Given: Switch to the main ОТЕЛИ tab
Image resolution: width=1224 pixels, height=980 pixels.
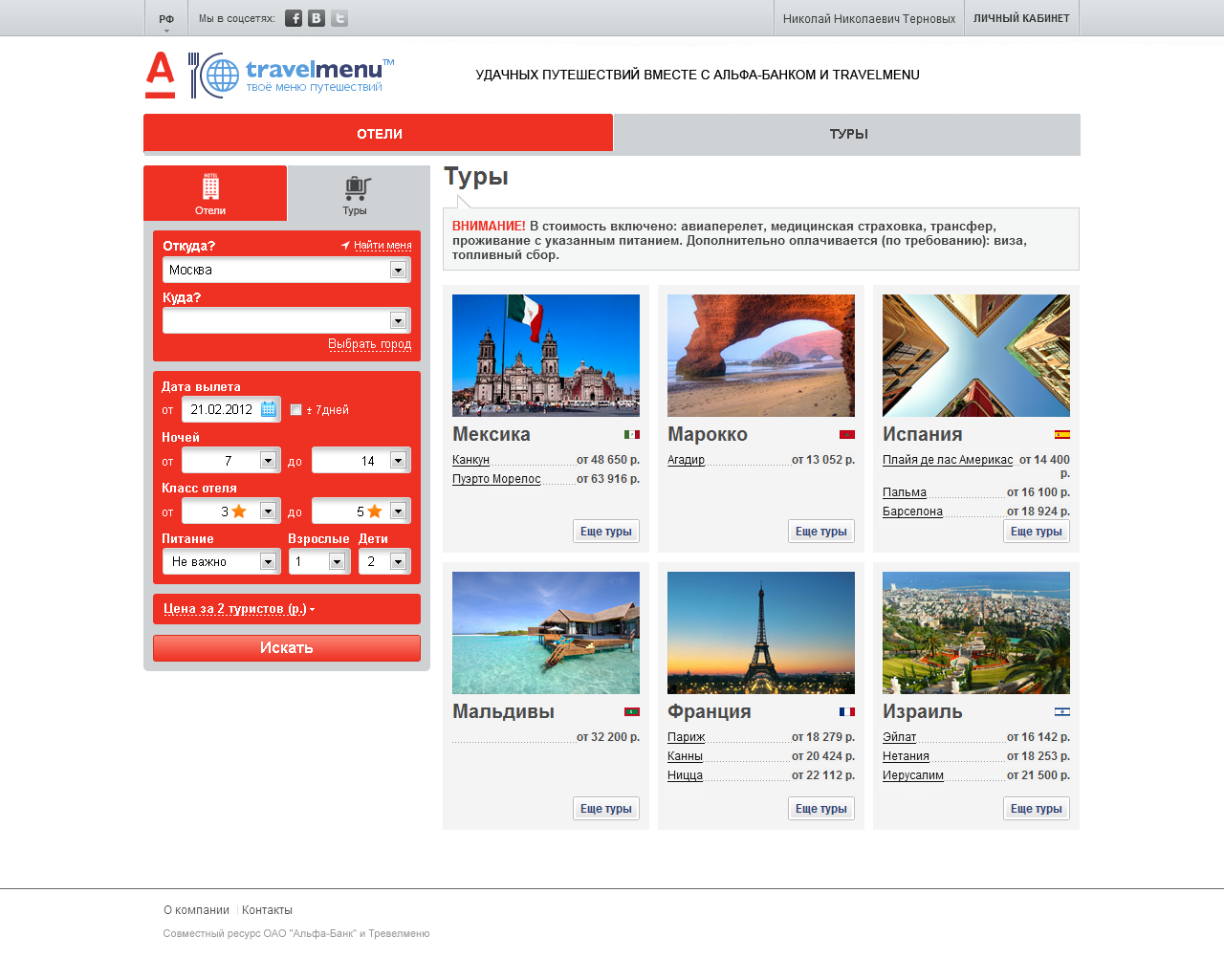Looking at the screenshot, I should (x=379, y=134).
